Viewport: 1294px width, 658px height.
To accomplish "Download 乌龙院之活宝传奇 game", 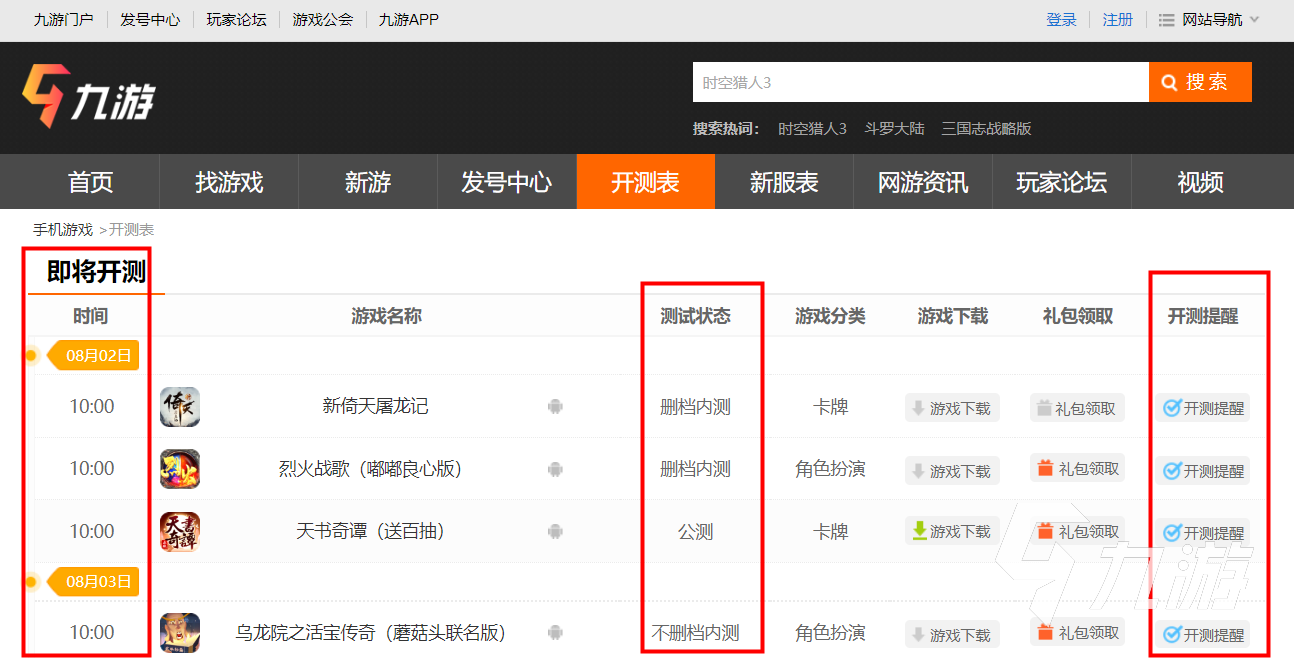I will [952, 634].
